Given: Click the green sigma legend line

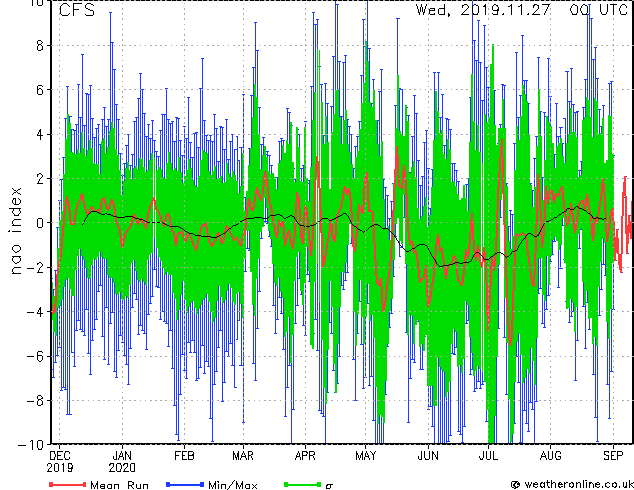Looking at the screenshot, I should (303, 484).
